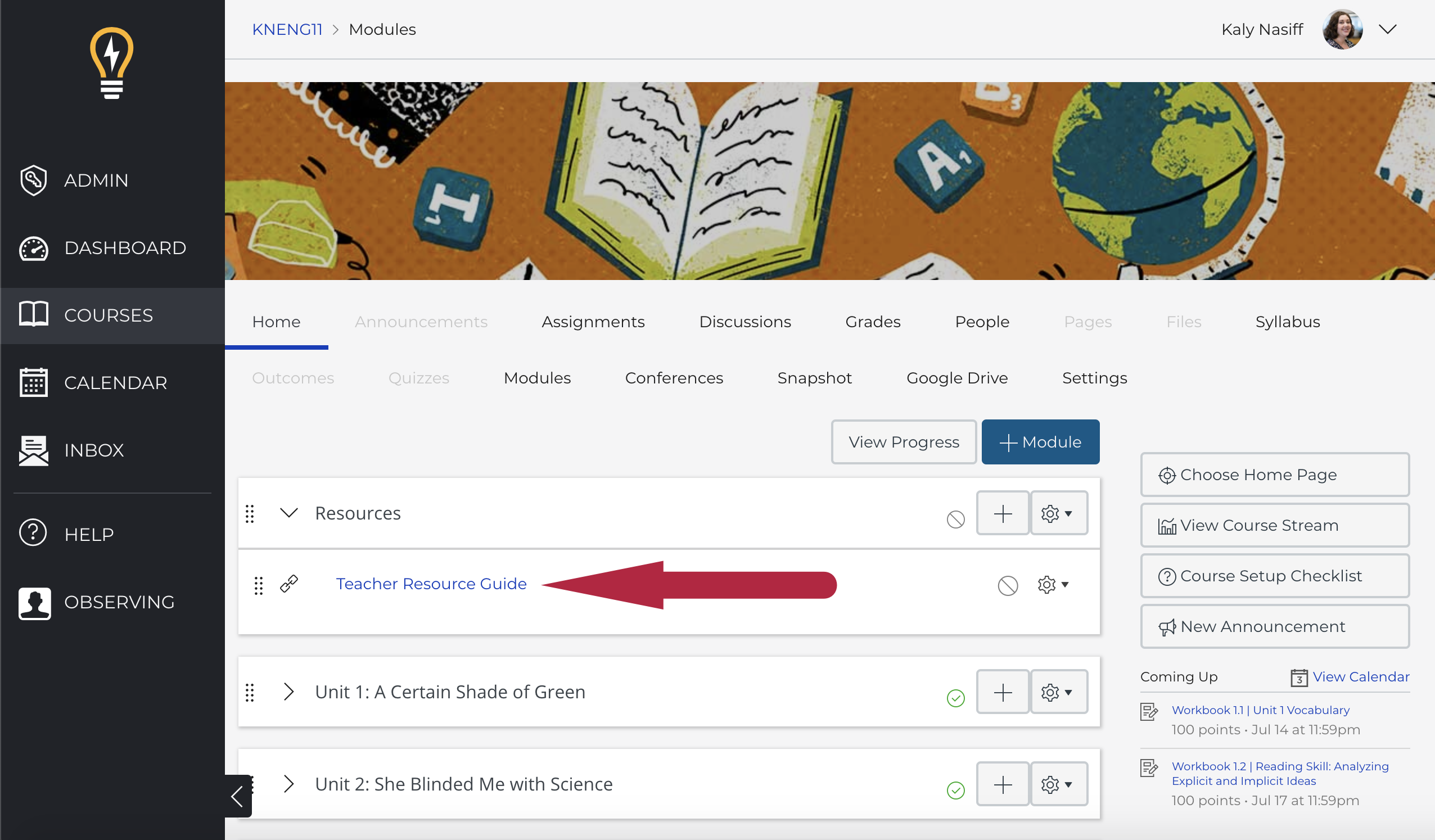Toggle publish status of Teacher Resource Guide
Screen dimensions: 1435x840
click(x=1007, y=585)
